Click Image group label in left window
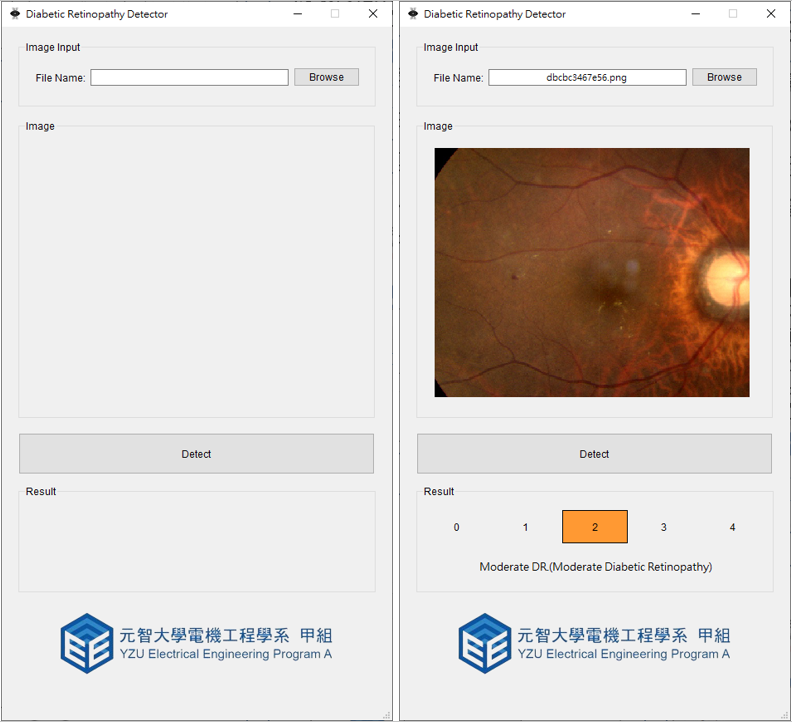 40,126
